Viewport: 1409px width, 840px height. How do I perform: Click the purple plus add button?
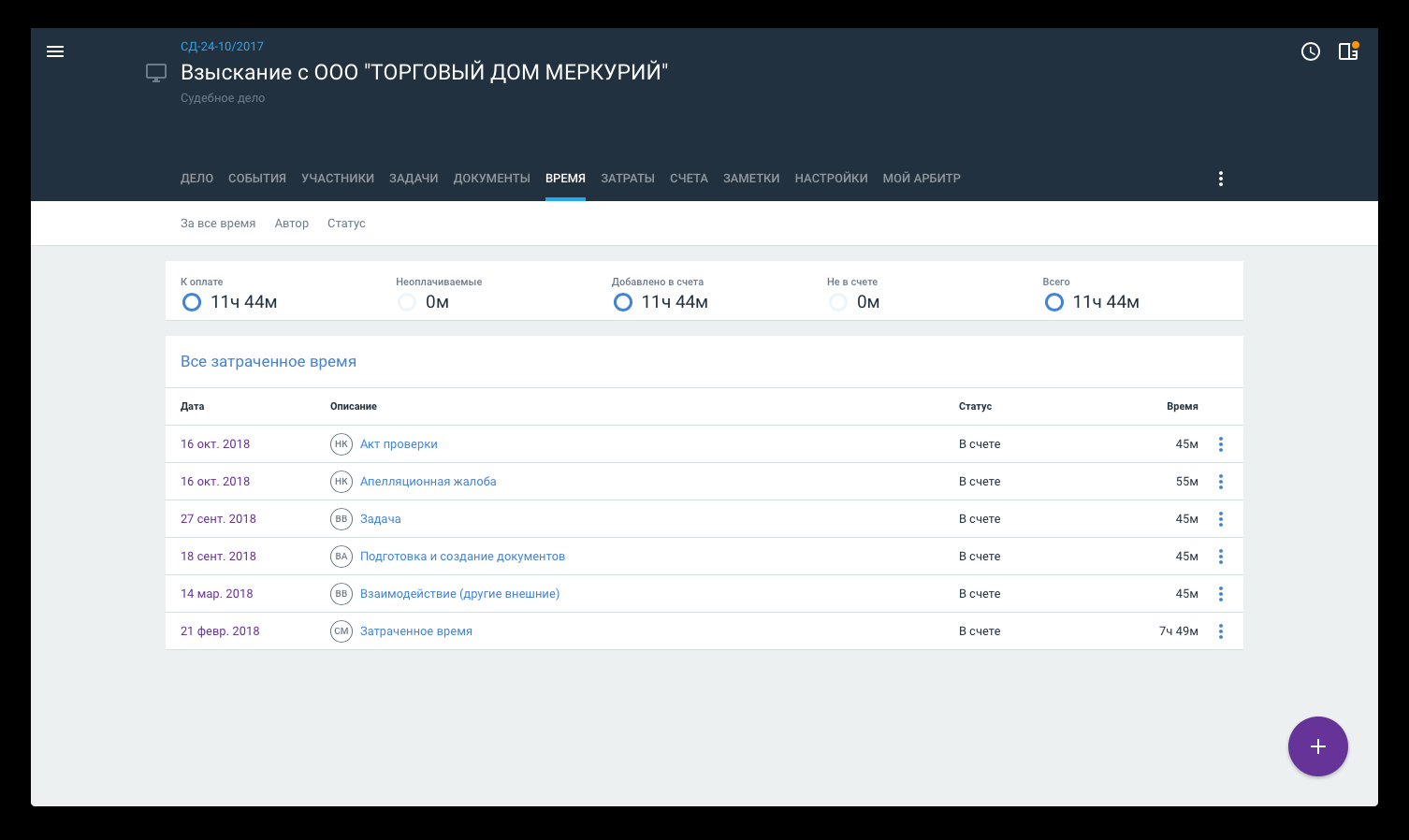[1318, 746]
